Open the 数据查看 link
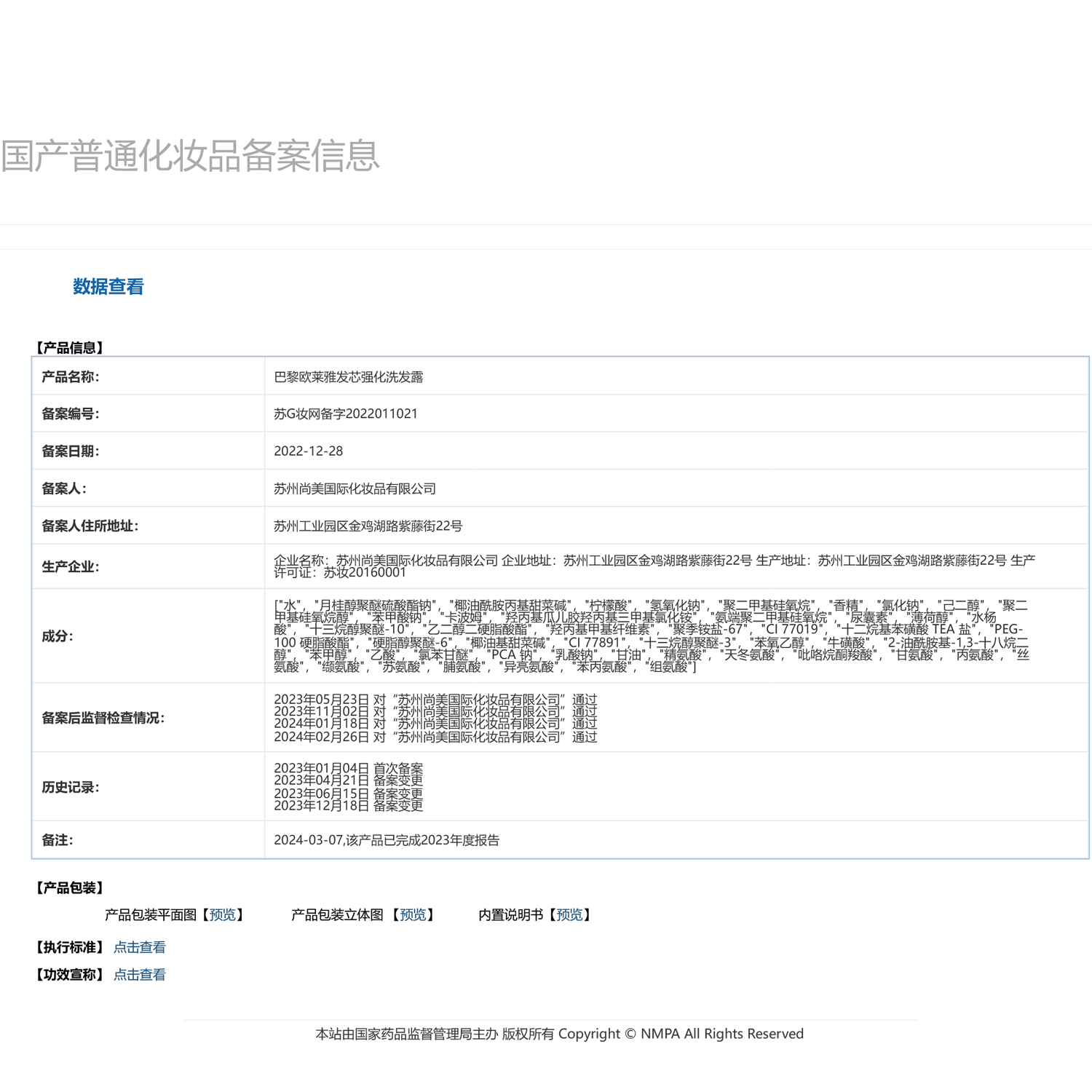Viewport: 1092px width, 1092px height. [x=108, y=287]
